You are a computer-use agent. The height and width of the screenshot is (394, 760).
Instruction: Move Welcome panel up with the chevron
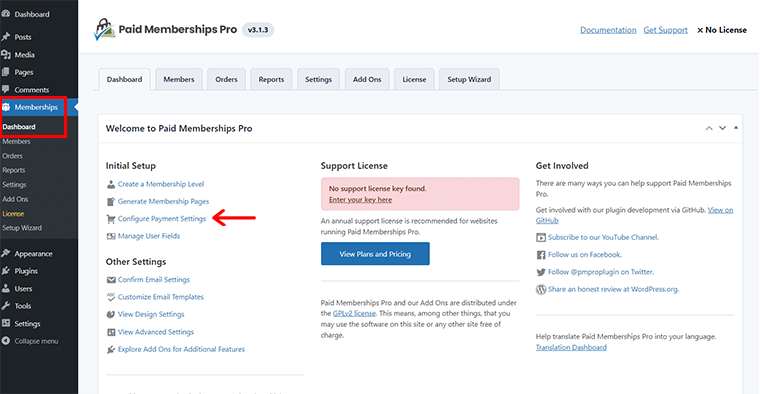[709, 128]
